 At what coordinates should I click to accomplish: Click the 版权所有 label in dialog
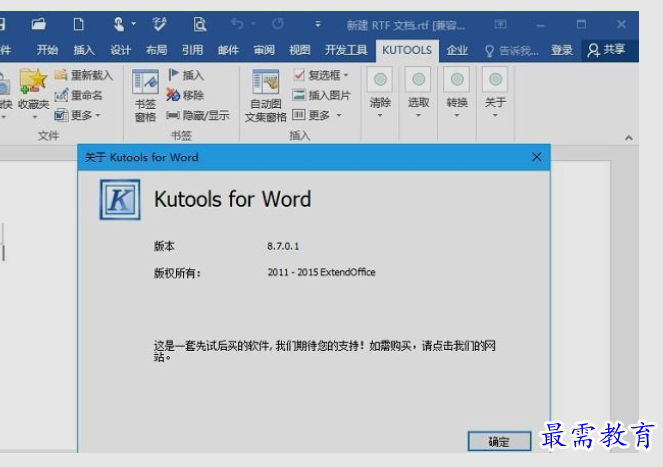[177, 273]
